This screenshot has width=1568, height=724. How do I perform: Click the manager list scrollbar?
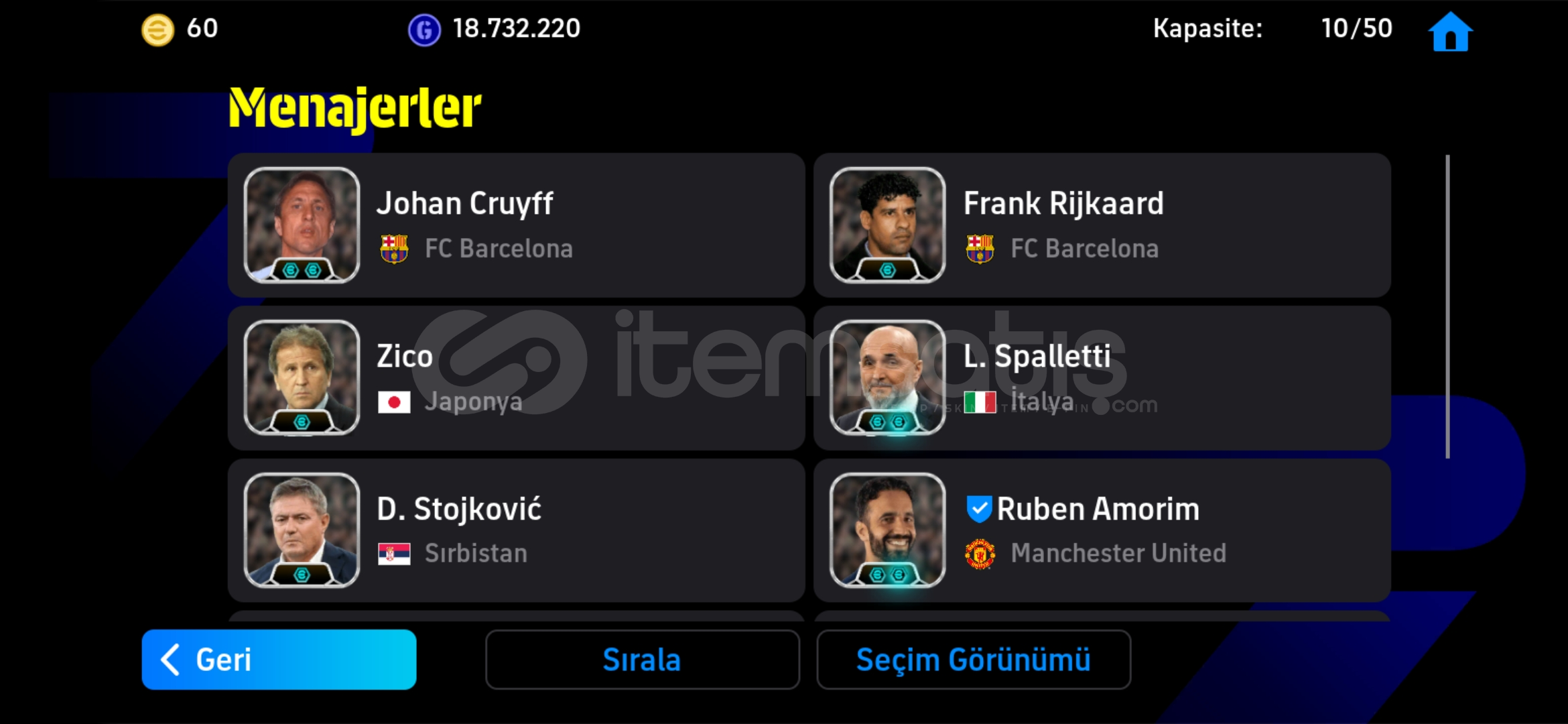1447,307
